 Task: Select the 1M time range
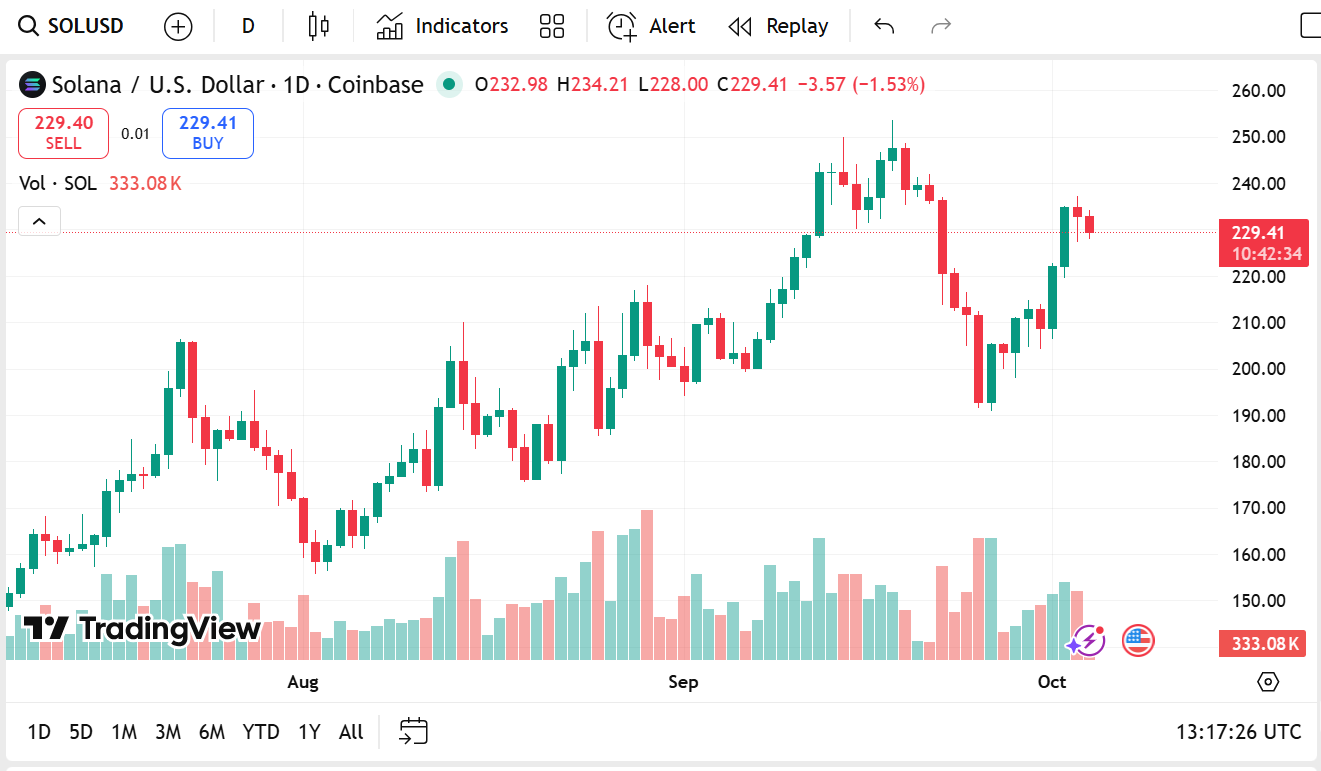(x=124, y=732)
